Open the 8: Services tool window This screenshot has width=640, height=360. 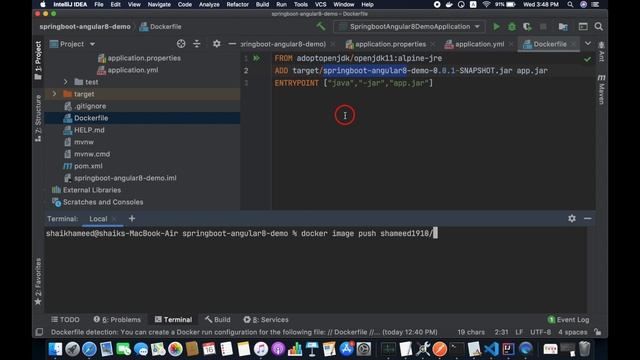(x=266, y=320)
